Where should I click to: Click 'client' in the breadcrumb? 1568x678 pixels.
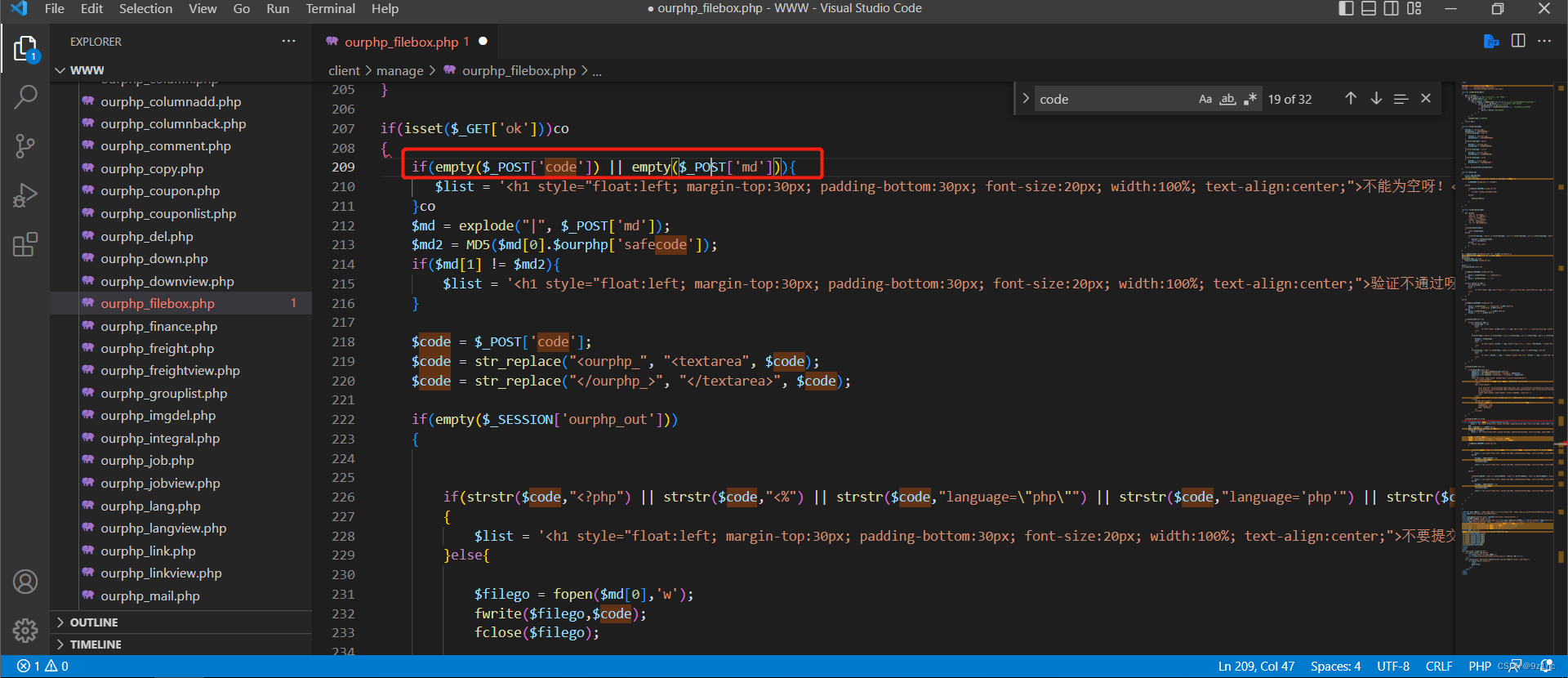click(x=344, y=71)
